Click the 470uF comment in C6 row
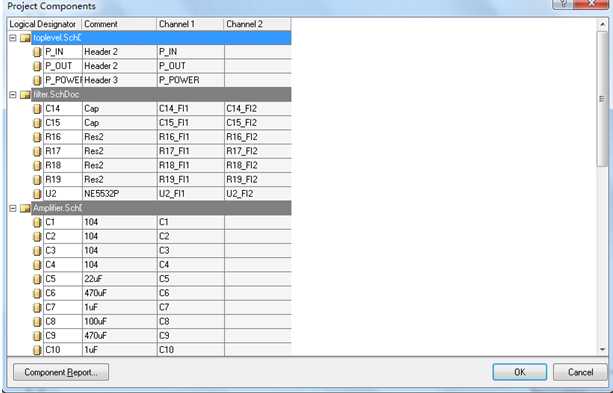This screenshot has width=613, height=393. pyautogui.click(x=120, y=293)
